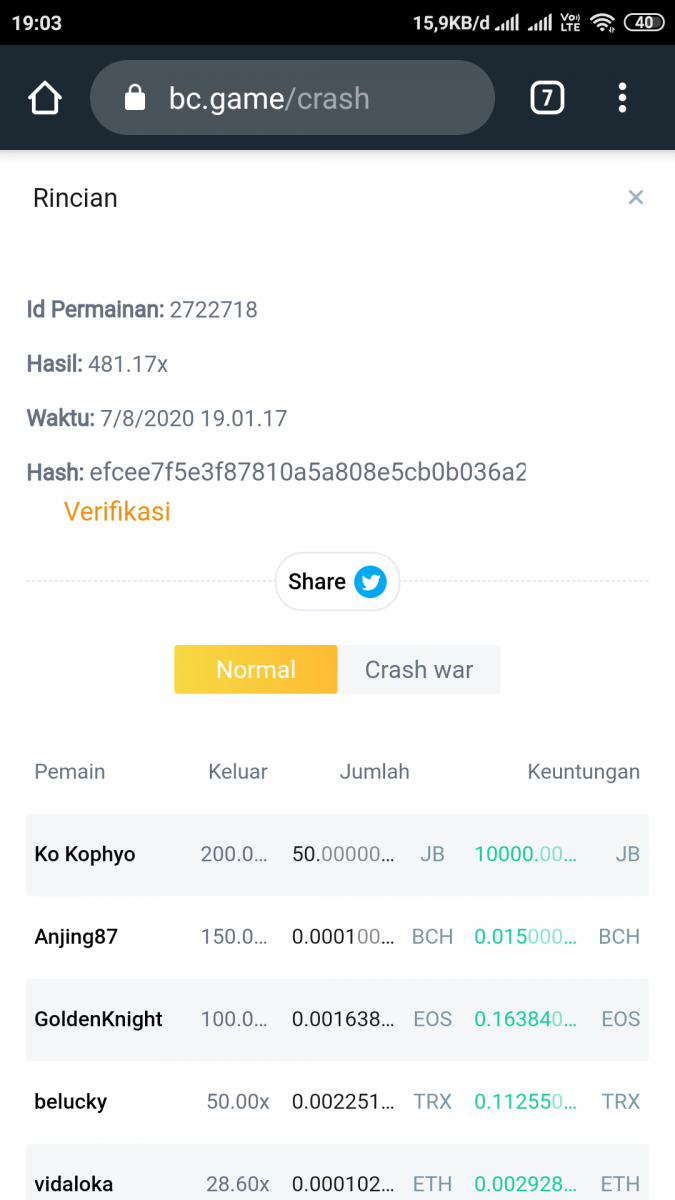675x1200 pixels.
Task: Click the Twitter bird share icon
Action: (x=370, y=582)
